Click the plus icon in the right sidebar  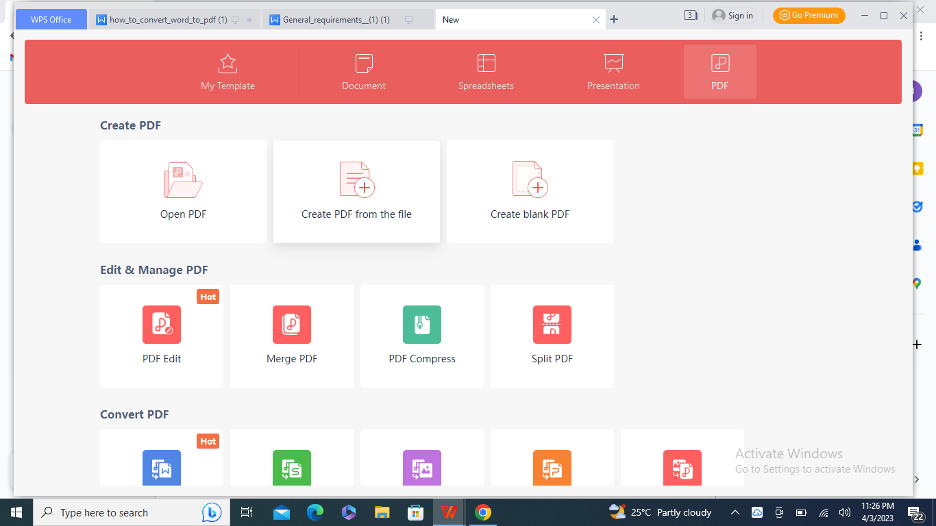click(x=917, y=344)
